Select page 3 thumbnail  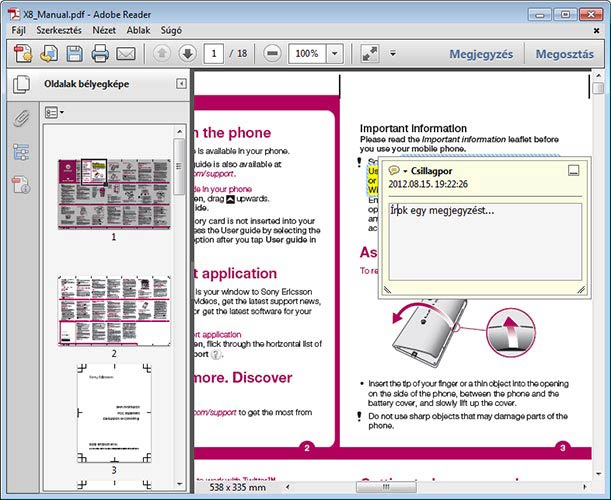pos(114,413)
